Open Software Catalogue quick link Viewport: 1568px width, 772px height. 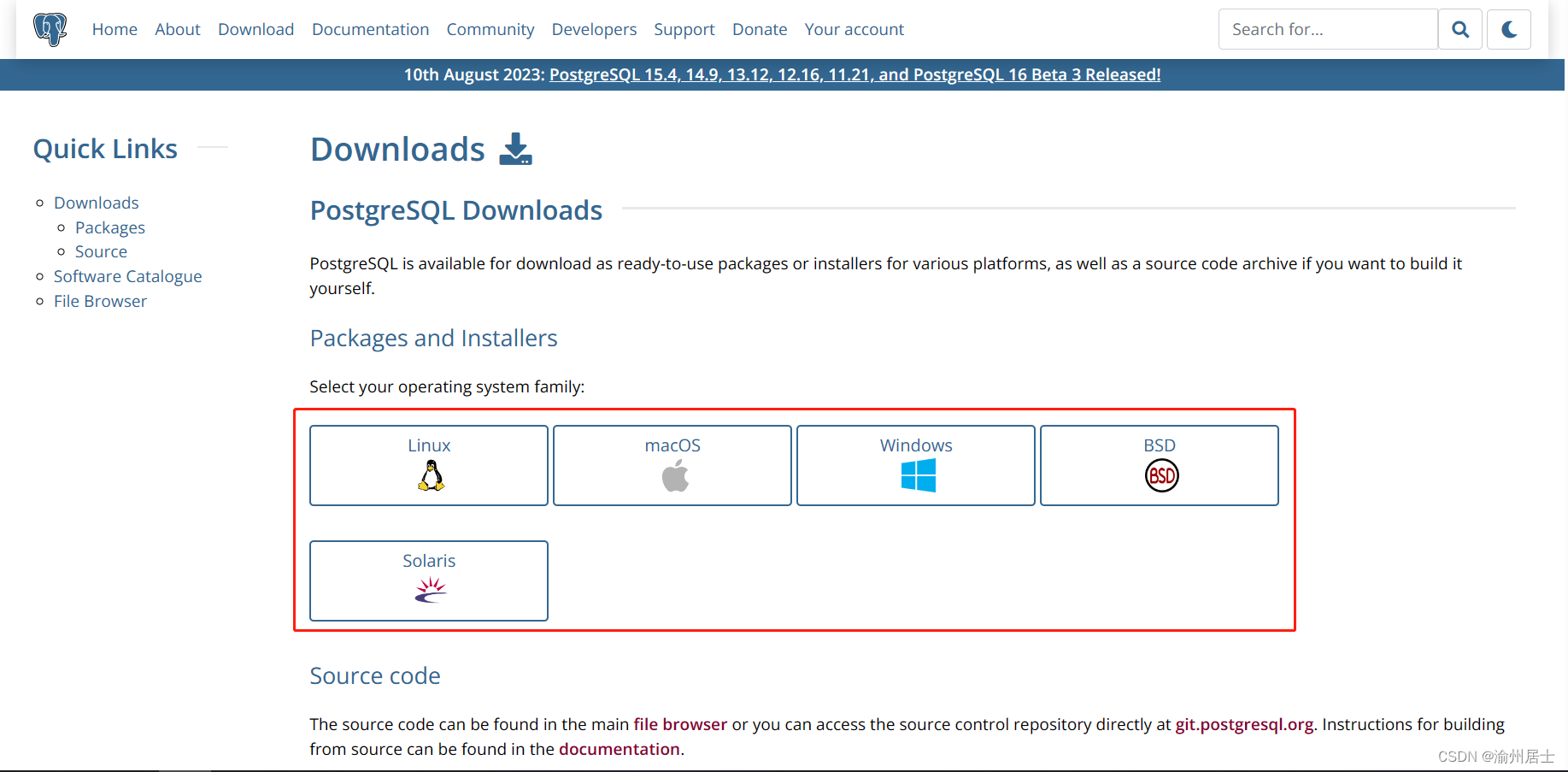coord(128,276)
